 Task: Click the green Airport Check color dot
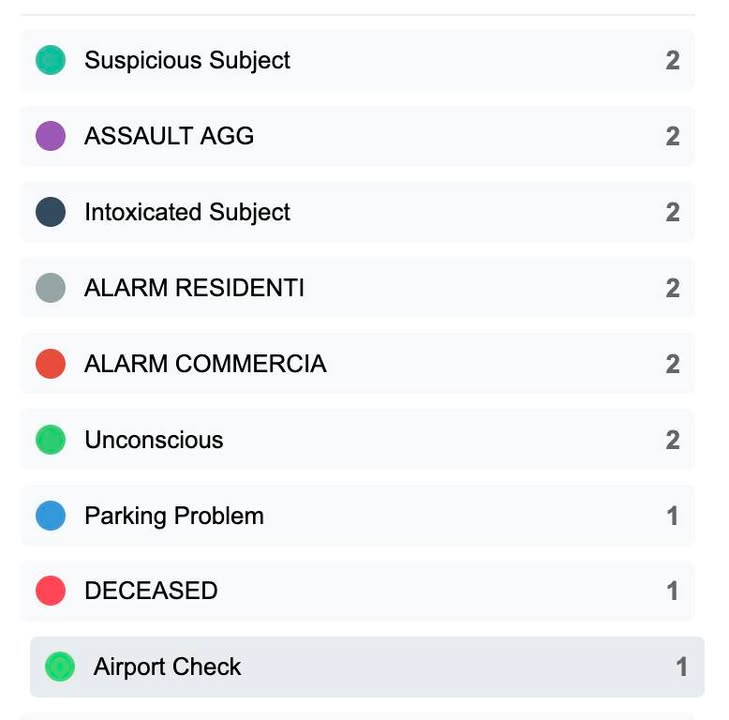[60, 667]
